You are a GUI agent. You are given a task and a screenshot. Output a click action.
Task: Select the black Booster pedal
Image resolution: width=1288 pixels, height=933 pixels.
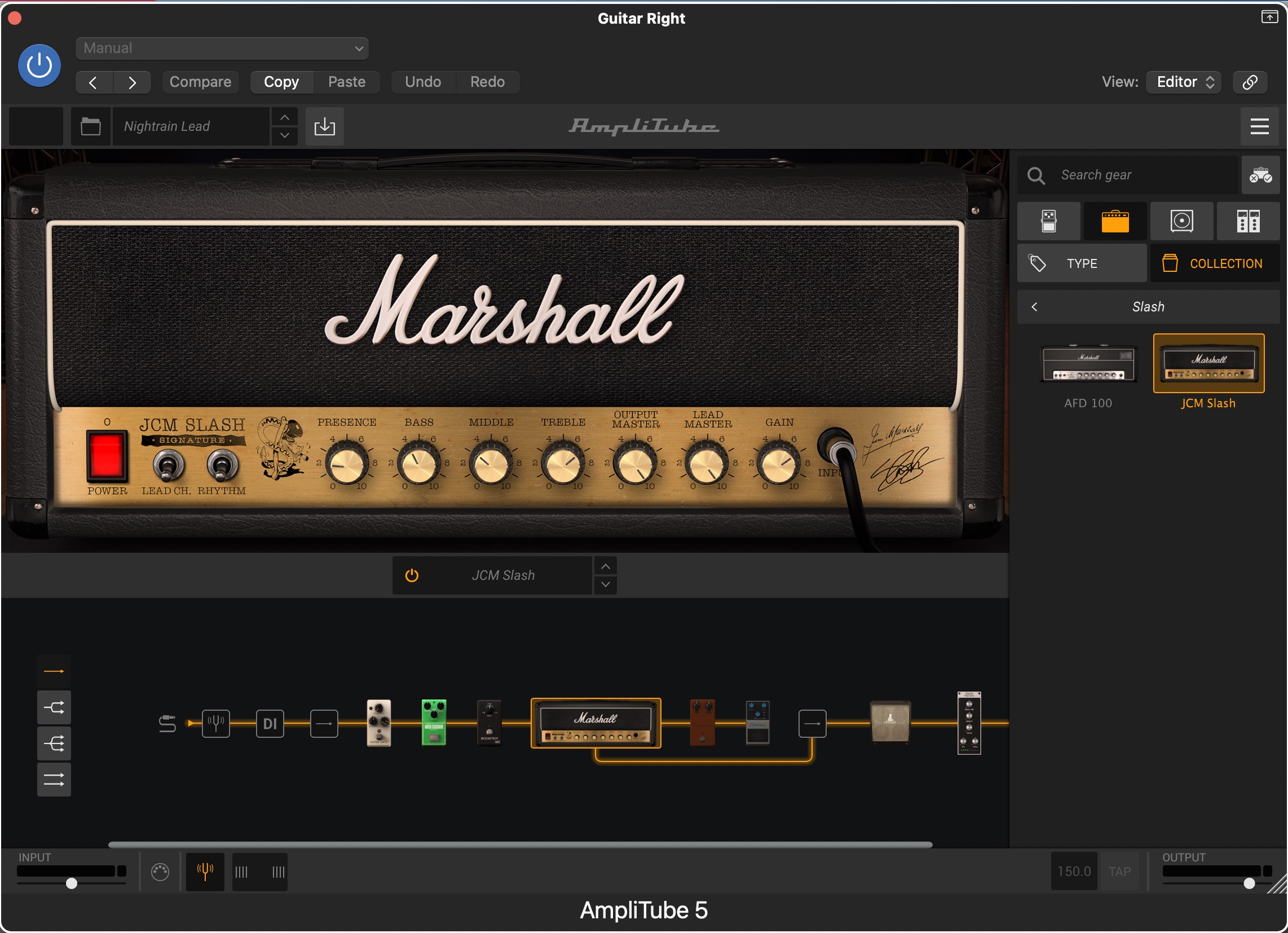489,723
